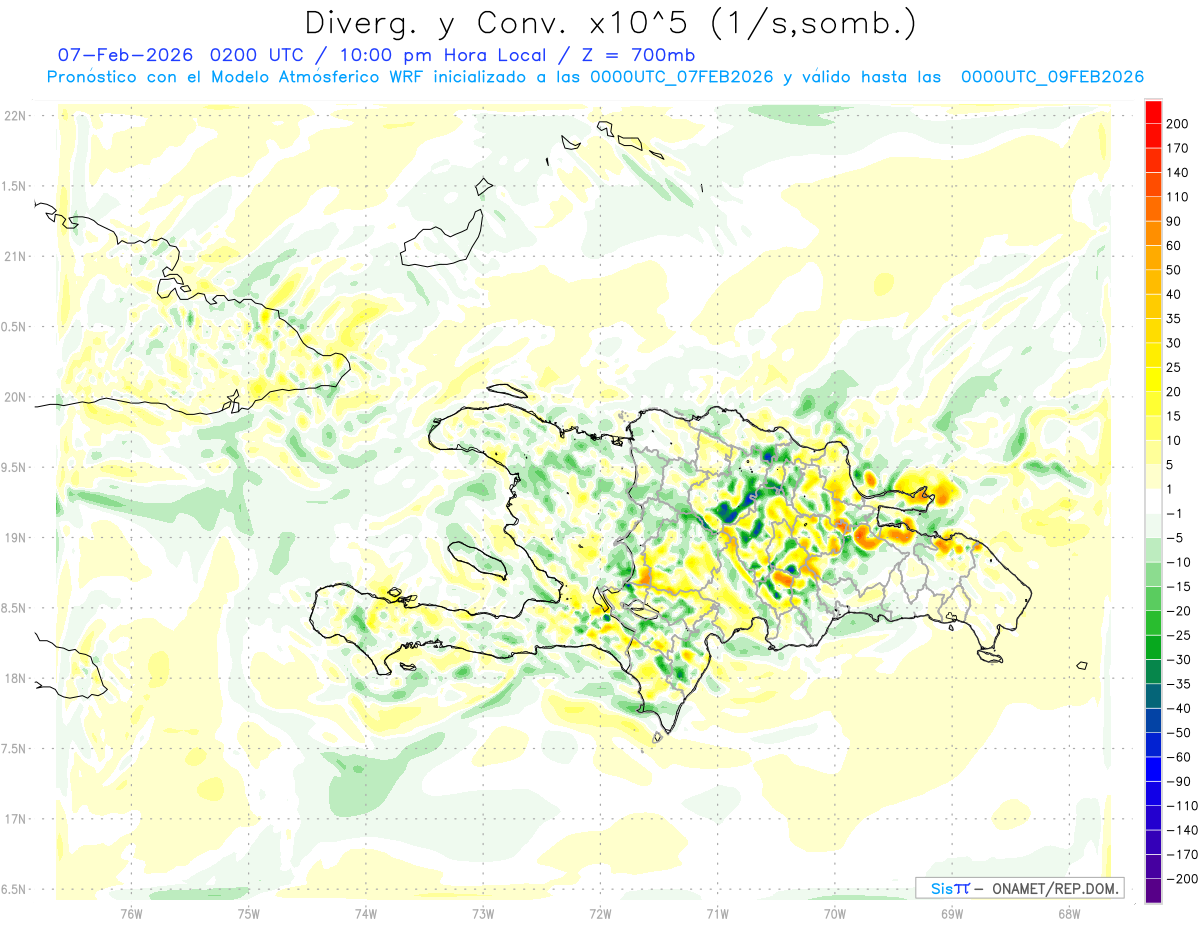The height and width of the screenshot is (927, 1200).
Task: Click the '-30' color bar label
Action: click(1178, 659)
